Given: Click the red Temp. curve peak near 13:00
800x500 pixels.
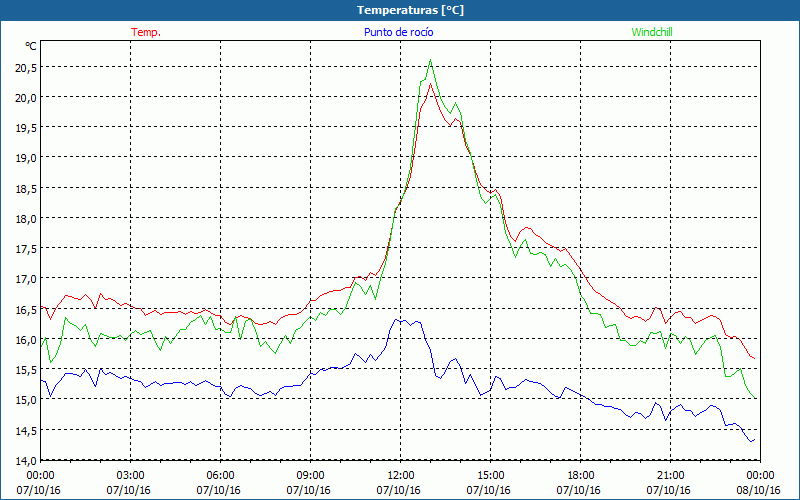Looking at the screenshot, I should (x=431, y=84).
